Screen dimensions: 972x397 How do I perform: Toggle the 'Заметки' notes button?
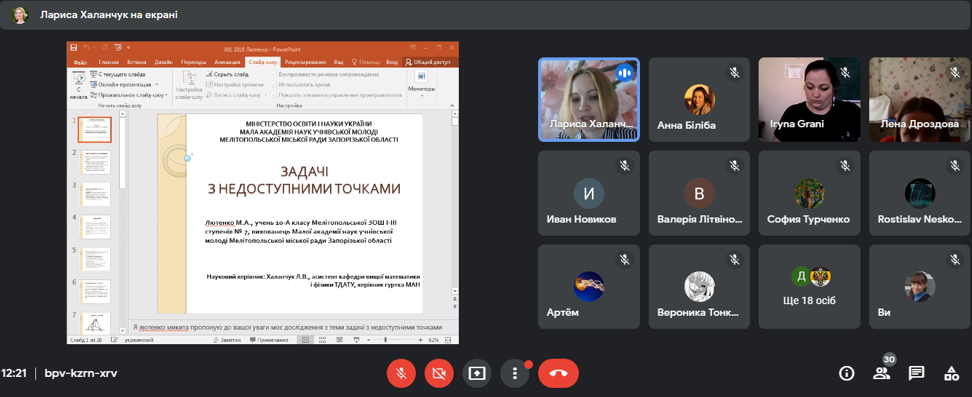point(228,340)
